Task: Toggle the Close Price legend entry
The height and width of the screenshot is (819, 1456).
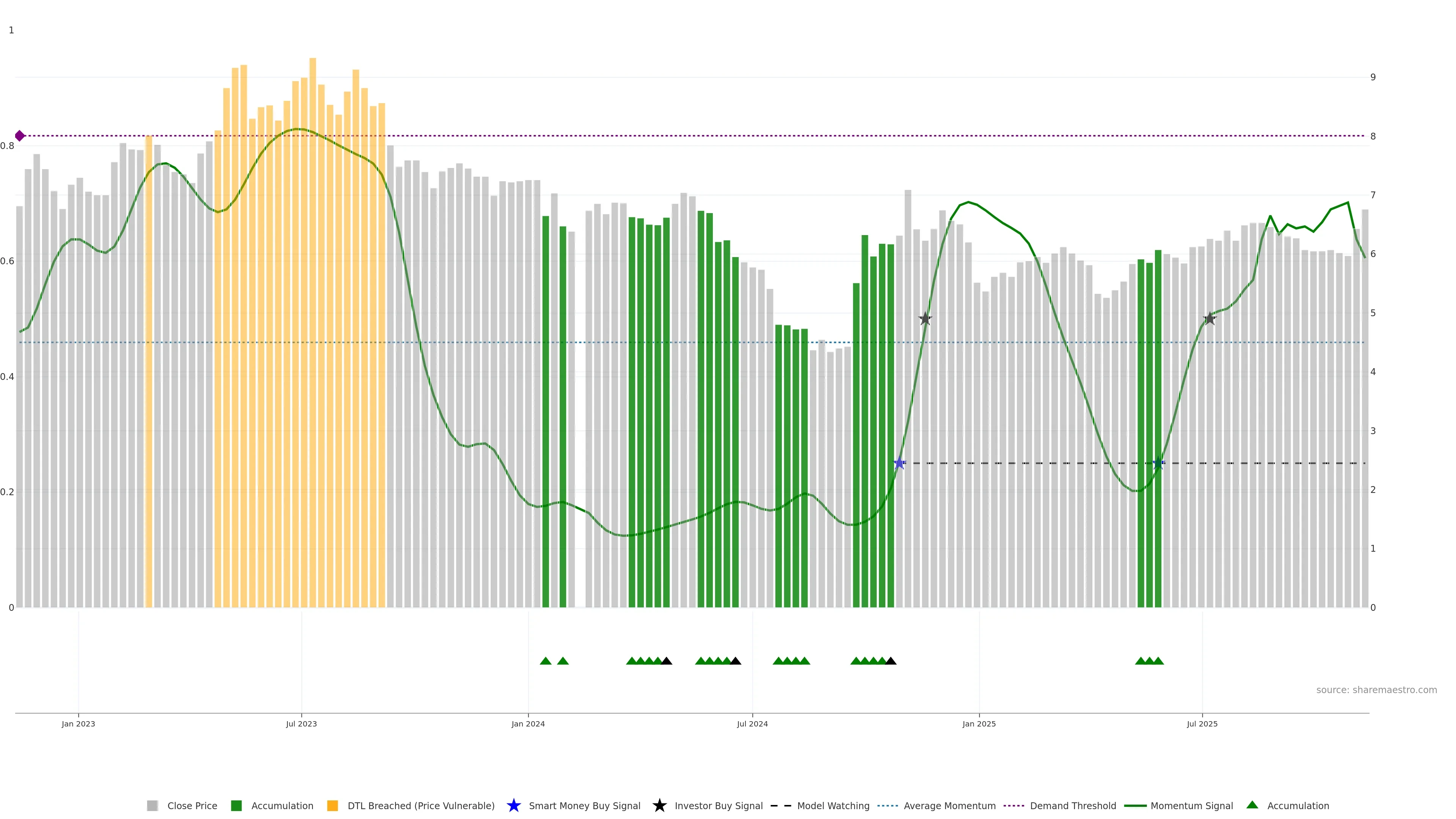Action: (x=191, y=806)
